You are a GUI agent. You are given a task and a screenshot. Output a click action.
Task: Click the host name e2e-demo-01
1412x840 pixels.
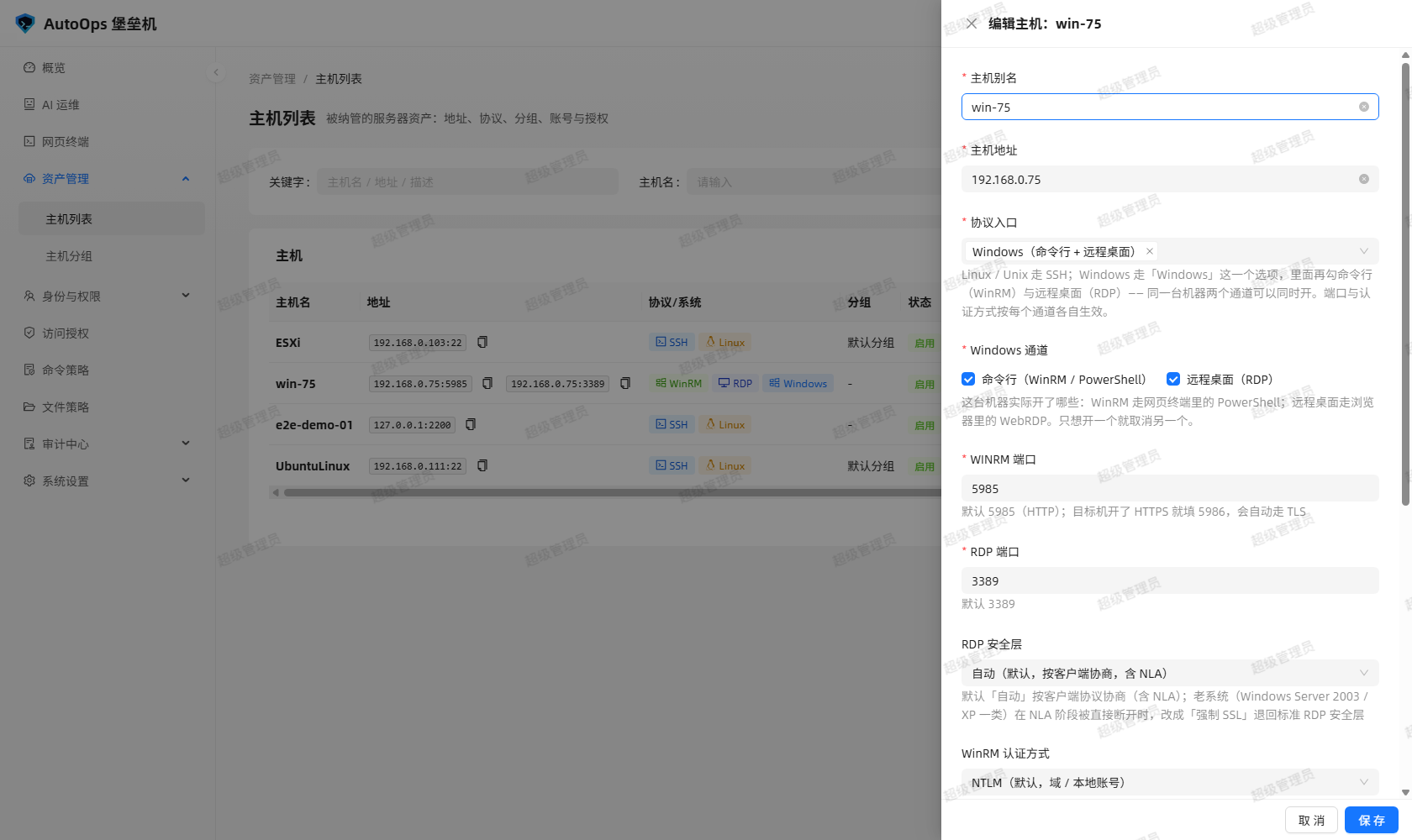click(313, 424)
